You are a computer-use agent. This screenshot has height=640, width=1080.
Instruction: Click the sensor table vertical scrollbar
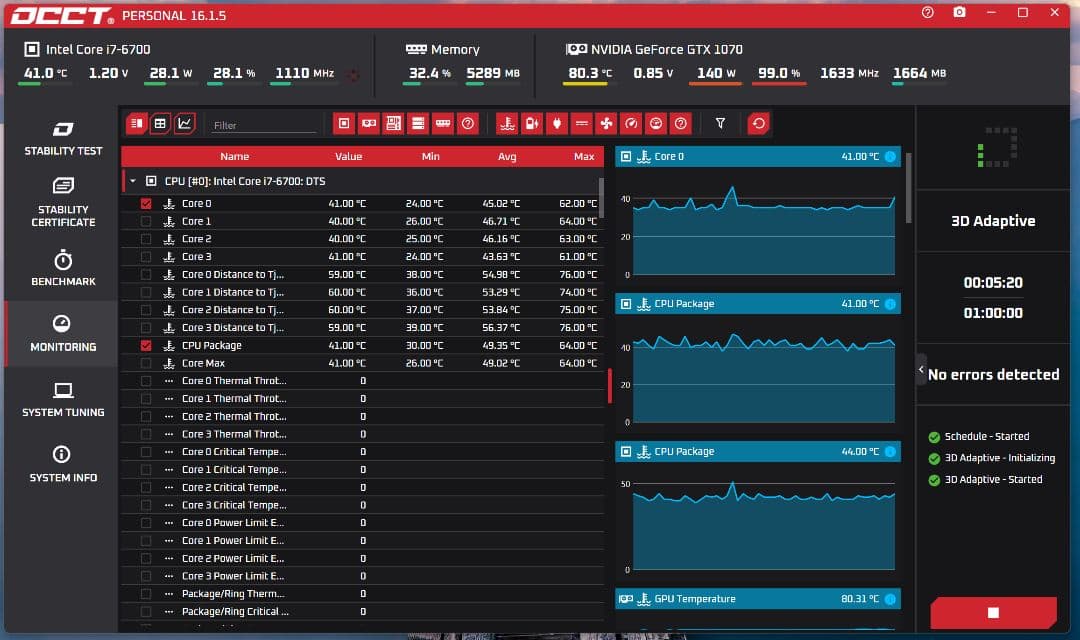tap(601, 198)
